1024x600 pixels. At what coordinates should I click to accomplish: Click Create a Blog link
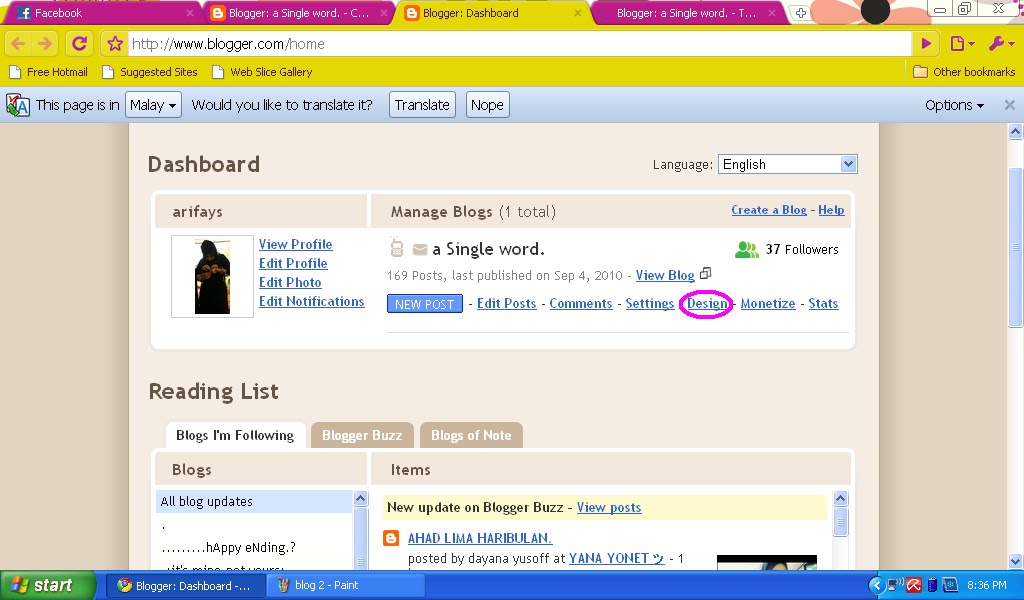769,210
